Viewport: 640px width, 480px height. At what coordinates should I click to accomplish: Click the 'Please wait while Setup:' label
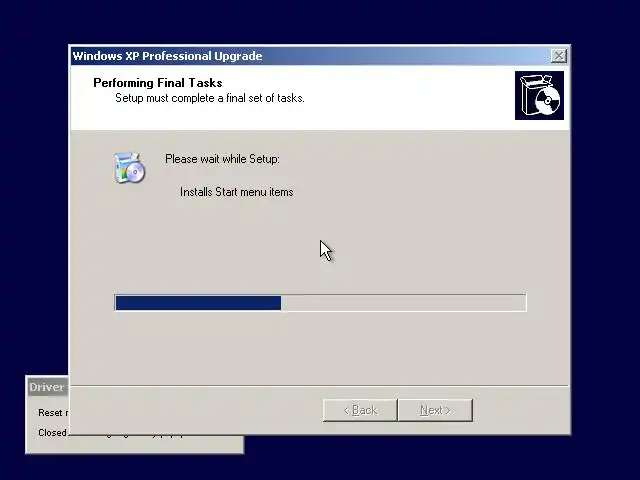(222, 159)
